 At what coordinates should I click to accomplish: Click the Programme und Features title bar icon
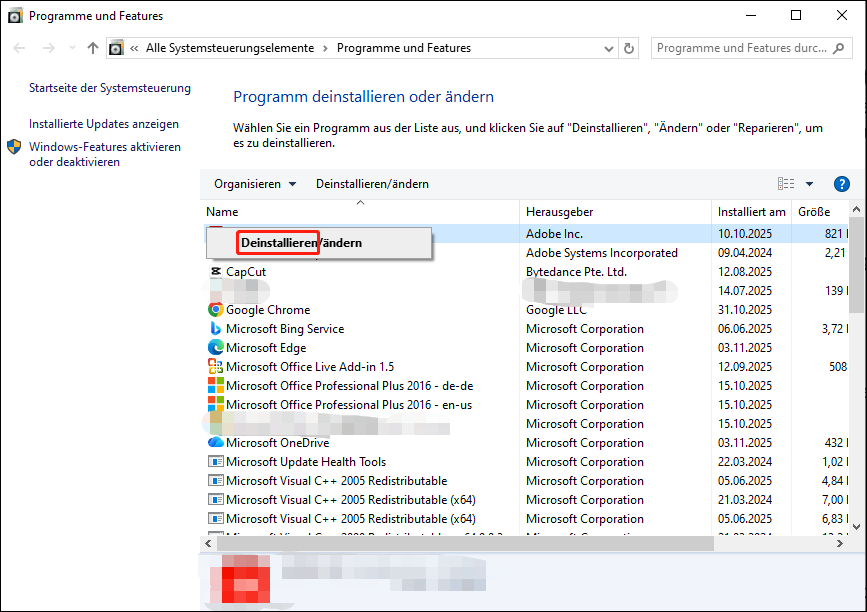(15, 15)
